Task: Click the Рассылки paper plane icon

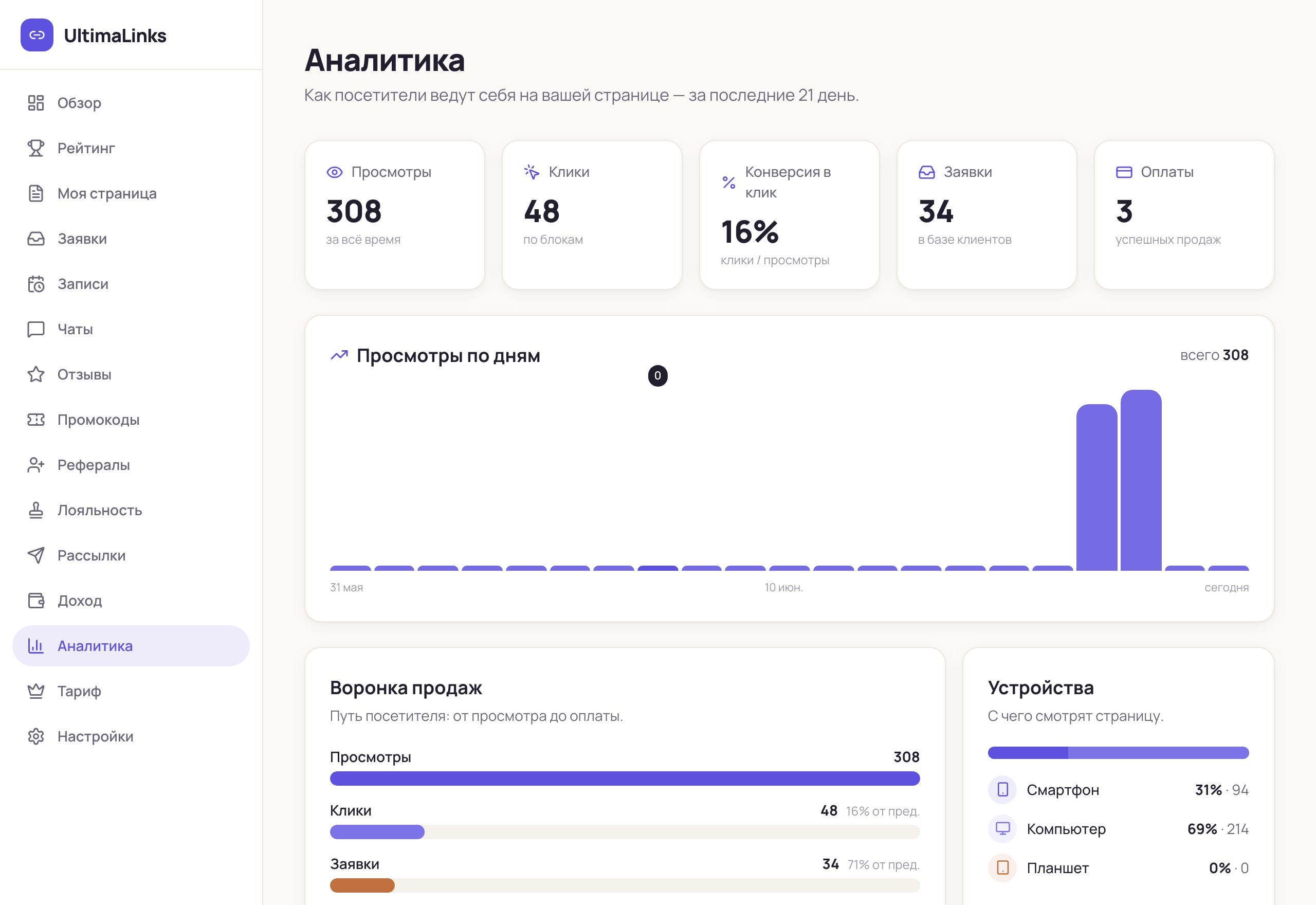Action: click(35, 555)
